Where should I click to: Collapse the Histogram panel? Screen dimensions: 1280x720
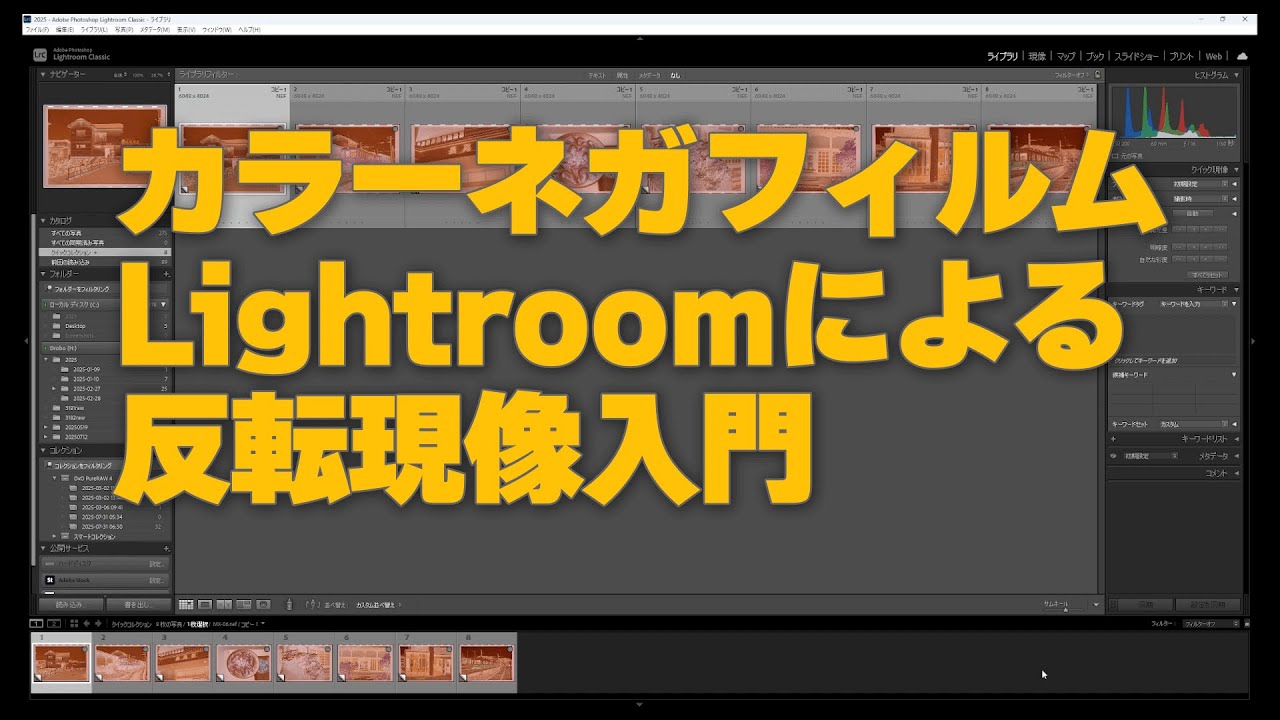(1236, 75)
